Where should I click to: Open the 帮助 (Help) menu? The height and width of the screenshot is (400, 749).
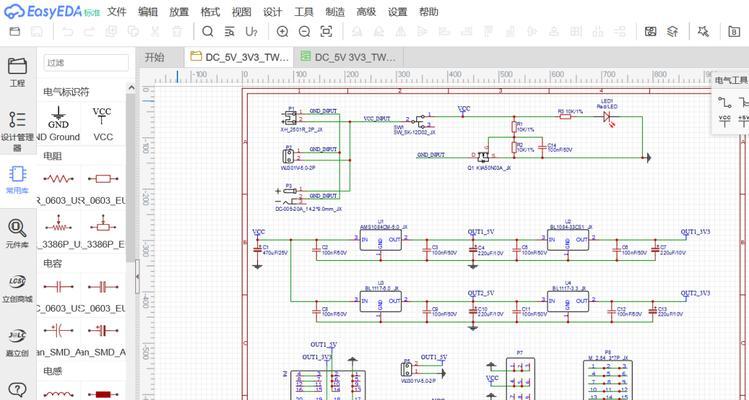point(428,11)
